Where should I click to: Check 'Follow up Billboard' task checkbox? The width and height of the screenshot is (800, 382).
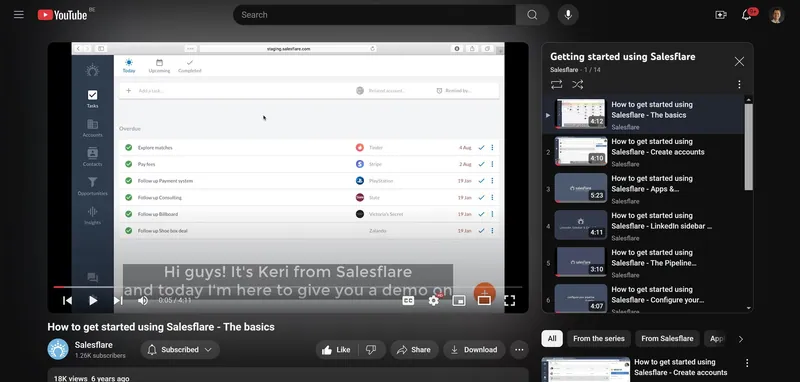(129, 214)
